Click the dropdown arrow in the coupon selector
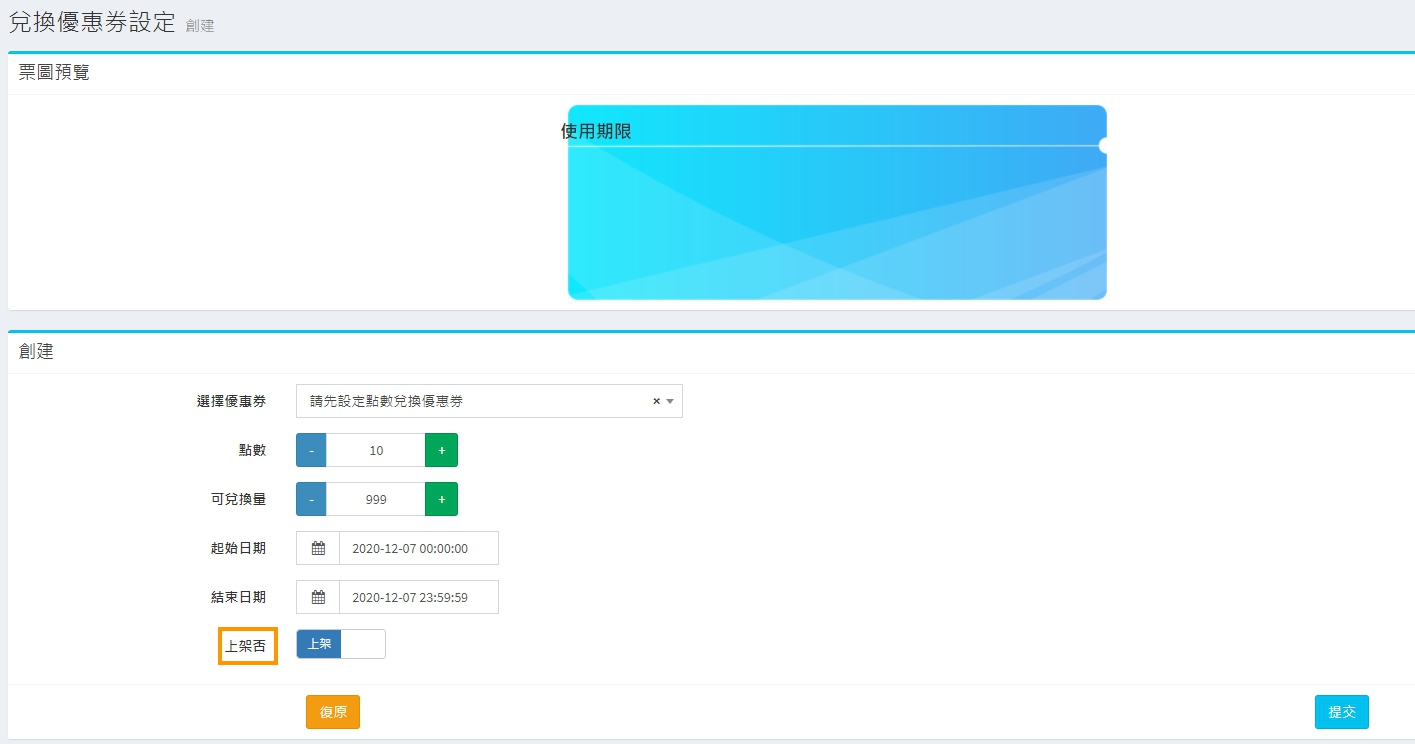This screenshot has width=1415, height=744. click(670, 401)
